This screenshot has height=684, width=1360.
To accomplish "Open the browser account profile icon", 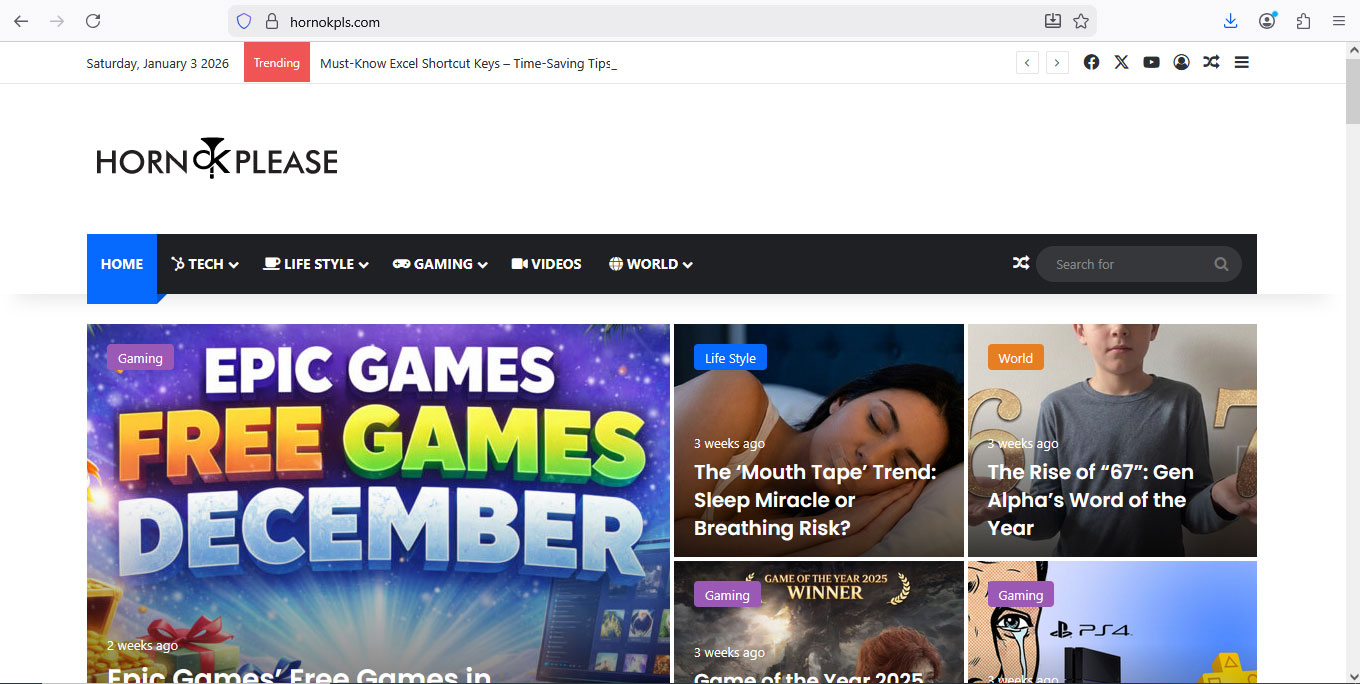I will point(1267,21).
